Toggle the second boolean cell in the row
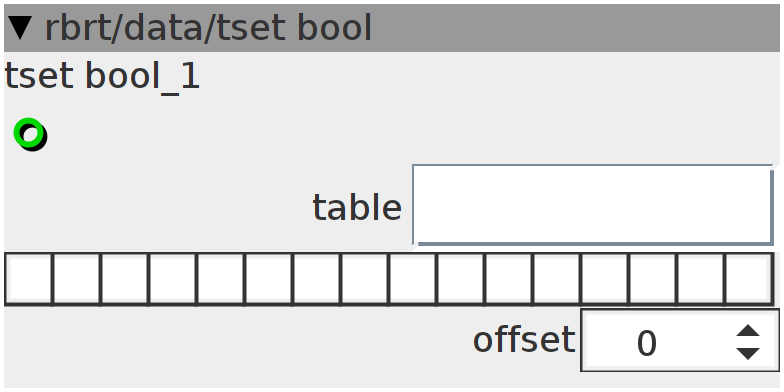The height and width of the screenshot is (392, 784). [x=76, y=278]
